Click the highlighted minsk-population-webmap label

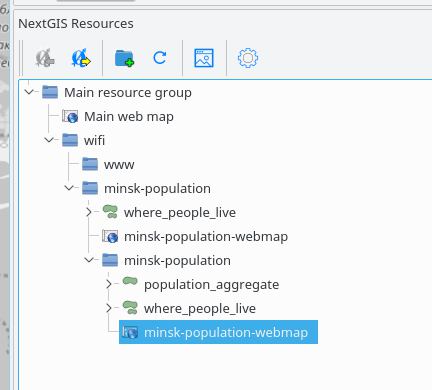pyautogui.click(x=226, y=333)
